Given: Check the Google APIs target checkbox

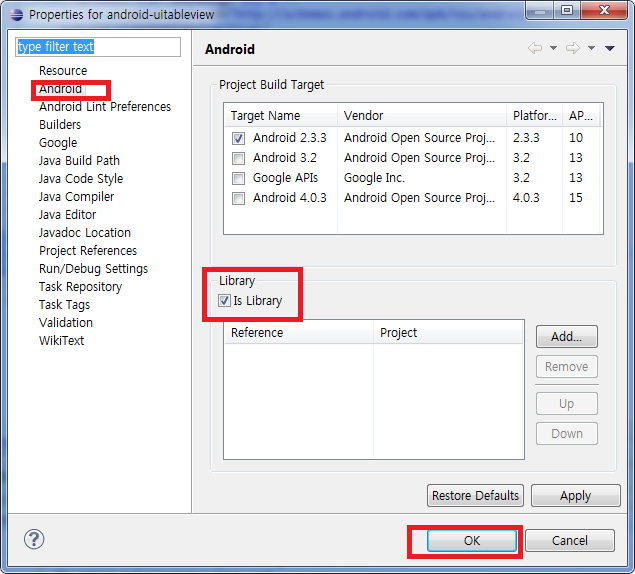Looking at the screenshot, I should [x=238, y=178].
